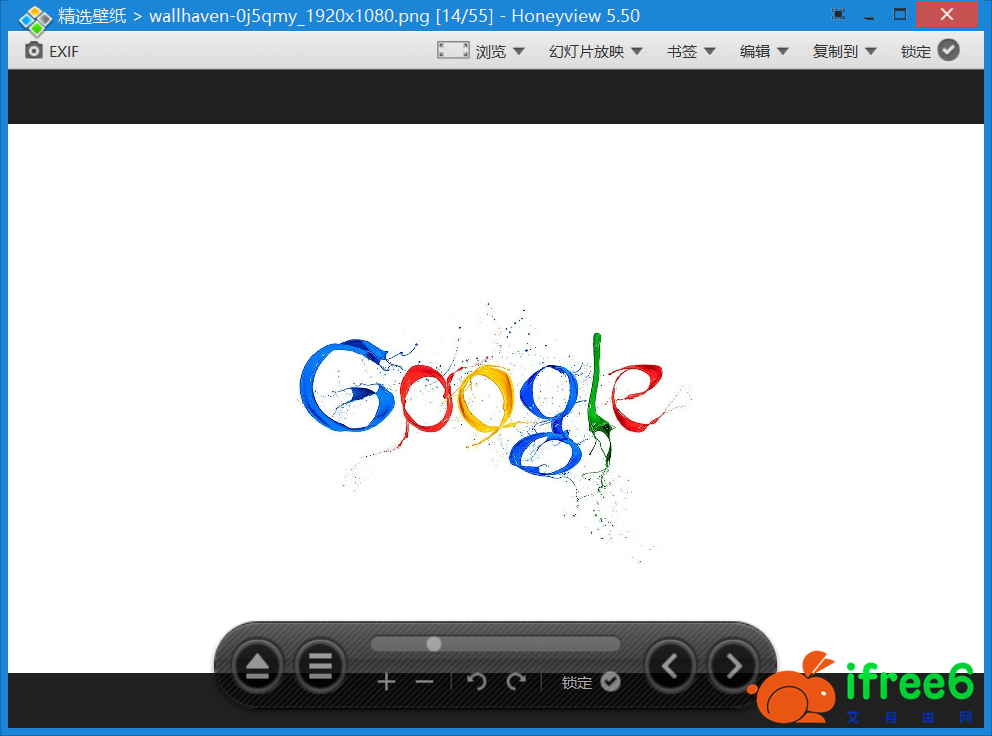Open the 编辑 edit menu
The width and height of the screenshot is (992, 736).
tap(764, 51)
